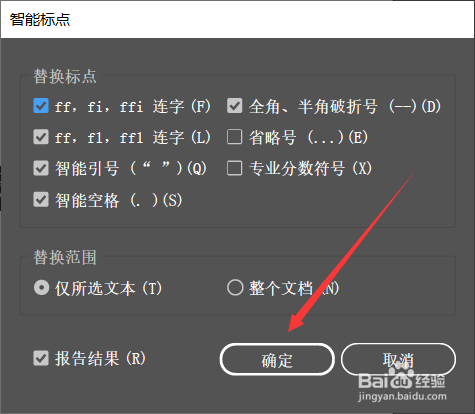The width and height of the screenshot is (475, 414).
Task: Click the 整个文档 label text
Action: tap(281, 288)
